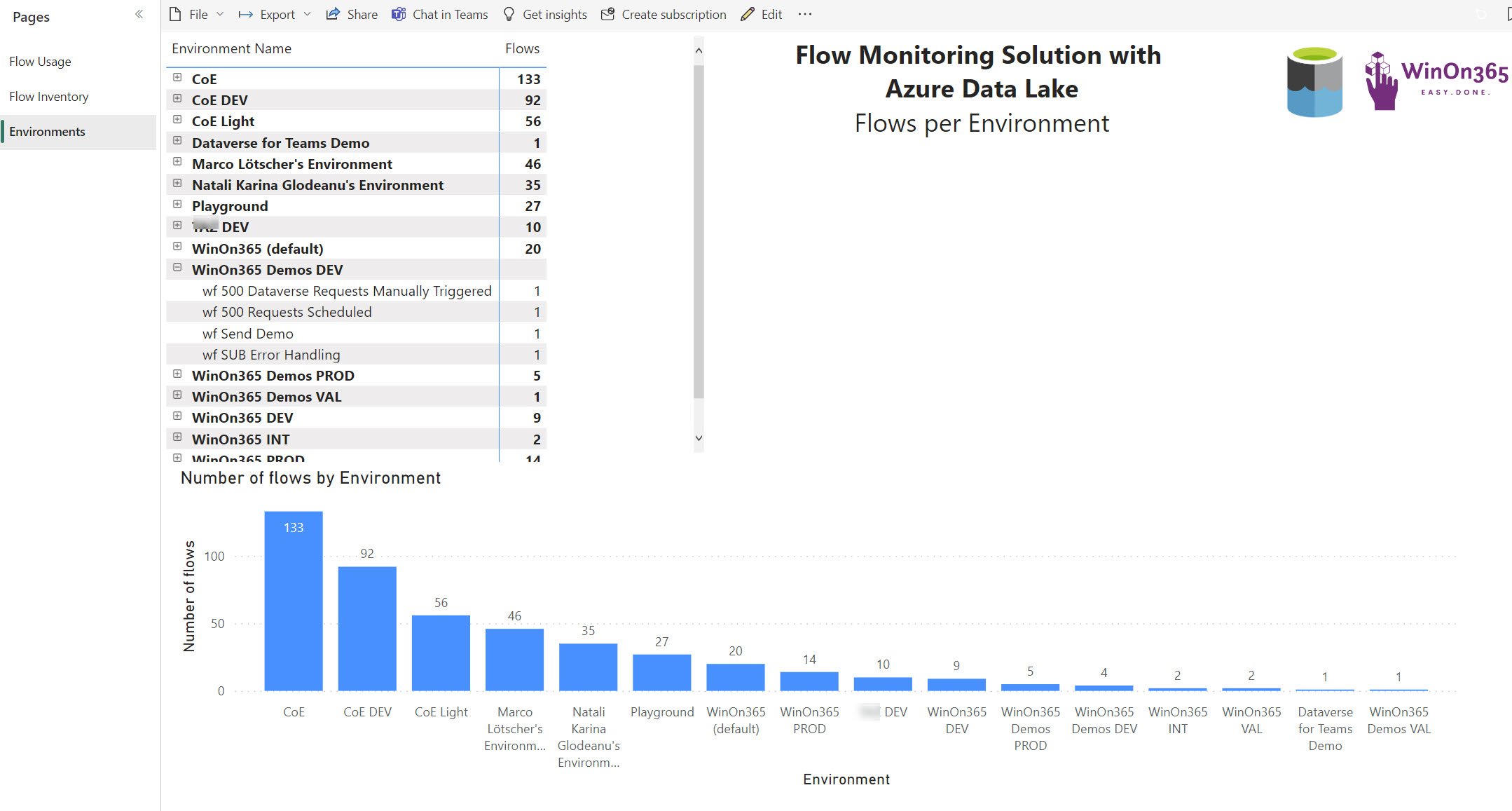Open the File dropdown arrow
This screenshot has width=1512, height=811.
(220, 14)
